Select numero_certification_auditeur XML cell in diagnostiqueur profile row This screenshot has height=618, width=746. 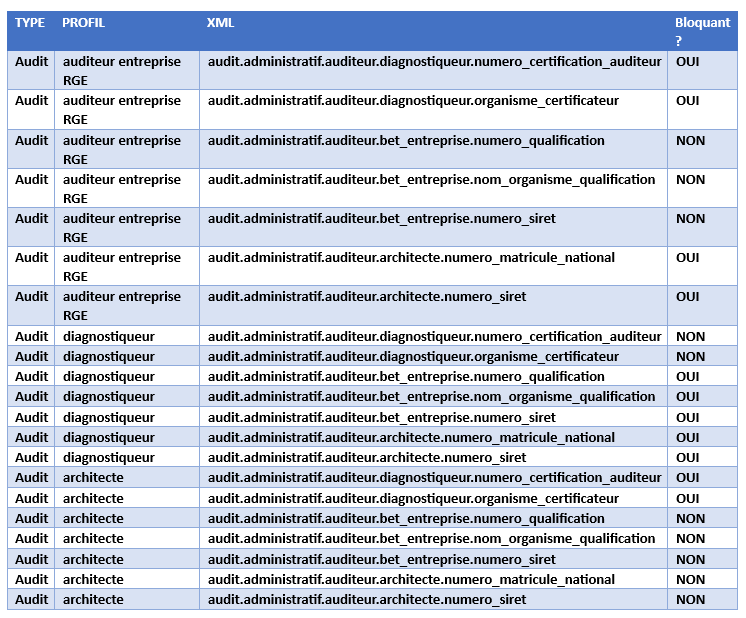click(434, 337)
